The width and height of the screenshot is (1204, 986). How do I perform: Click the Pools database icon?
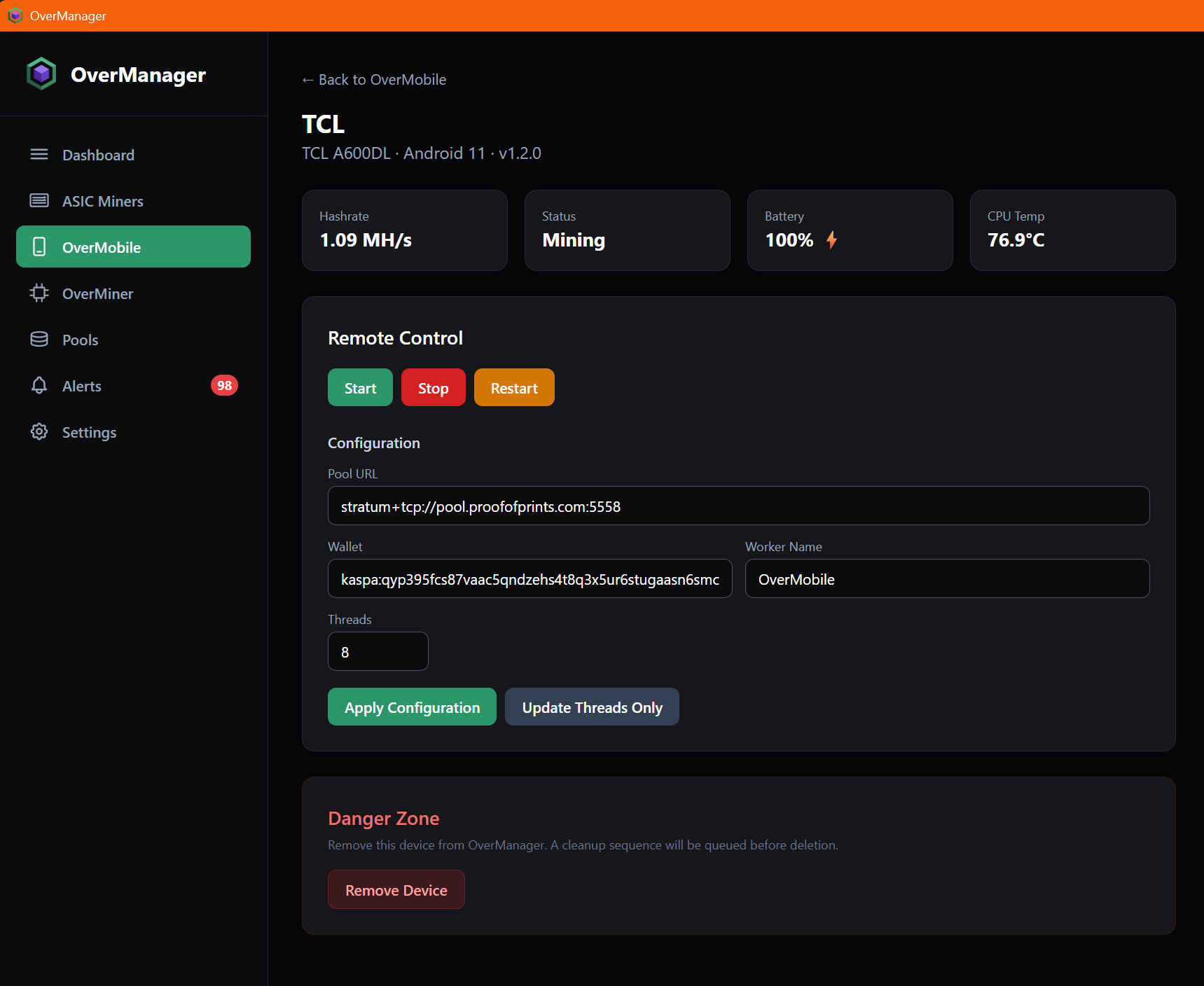click(39, 339)
